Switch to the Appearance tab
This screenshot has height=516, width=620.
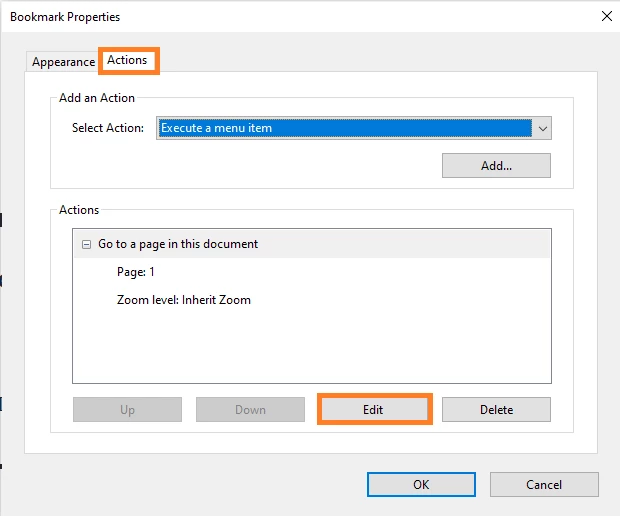click(63, 62)
